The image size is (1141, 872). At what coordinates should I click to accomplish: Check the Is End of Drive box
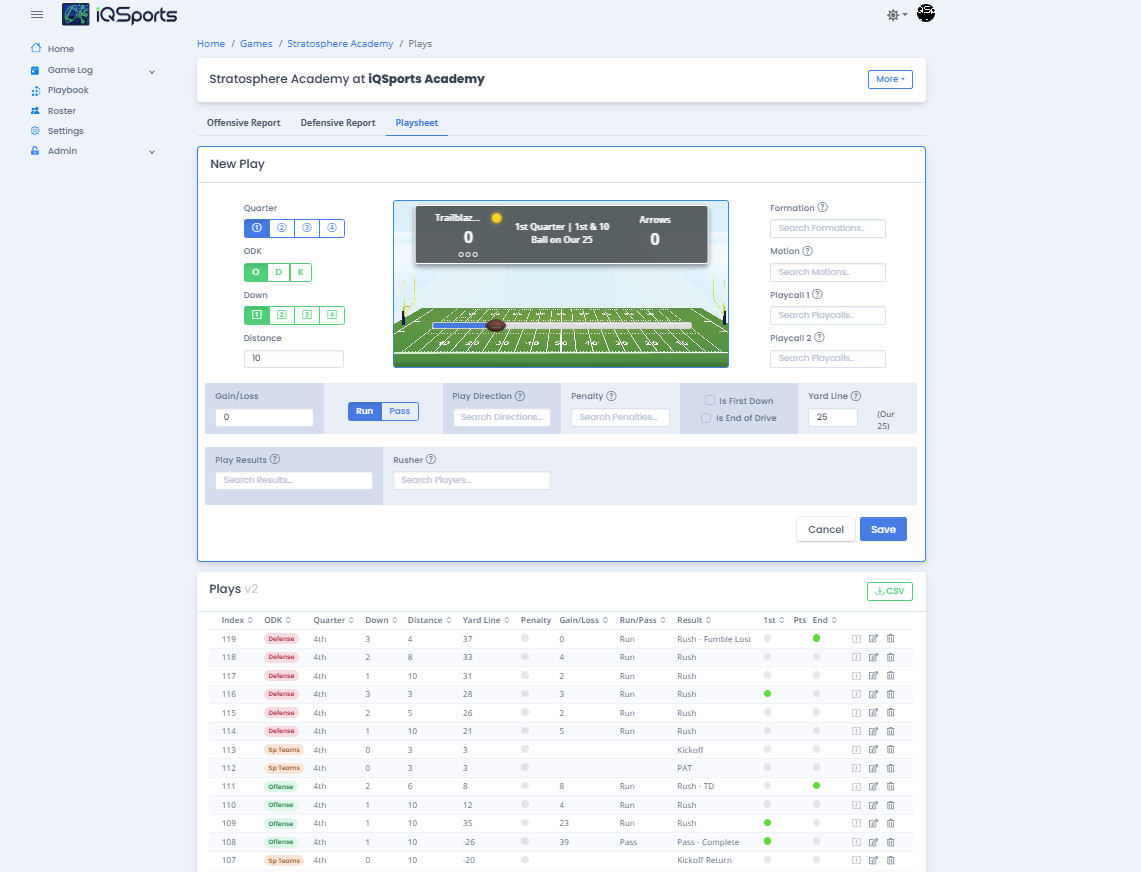706,418
